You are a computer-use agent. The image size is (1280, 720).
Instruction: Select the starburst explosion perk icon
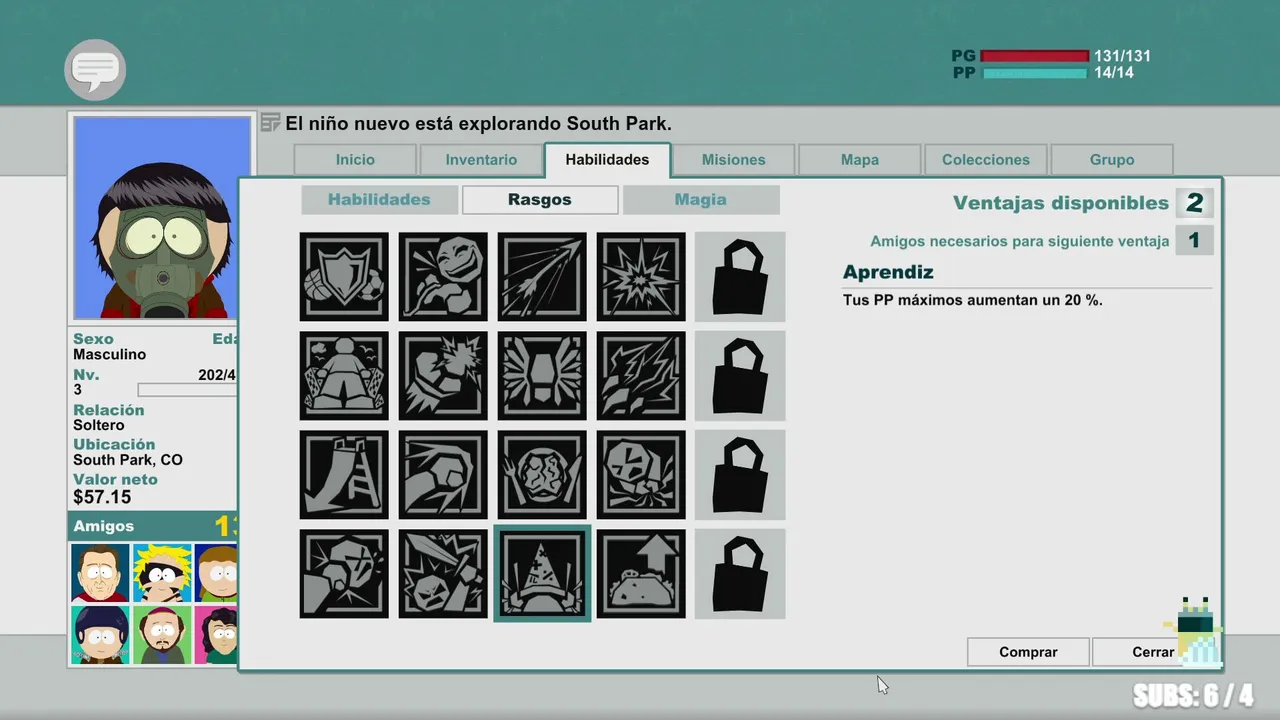click(641, 277)
